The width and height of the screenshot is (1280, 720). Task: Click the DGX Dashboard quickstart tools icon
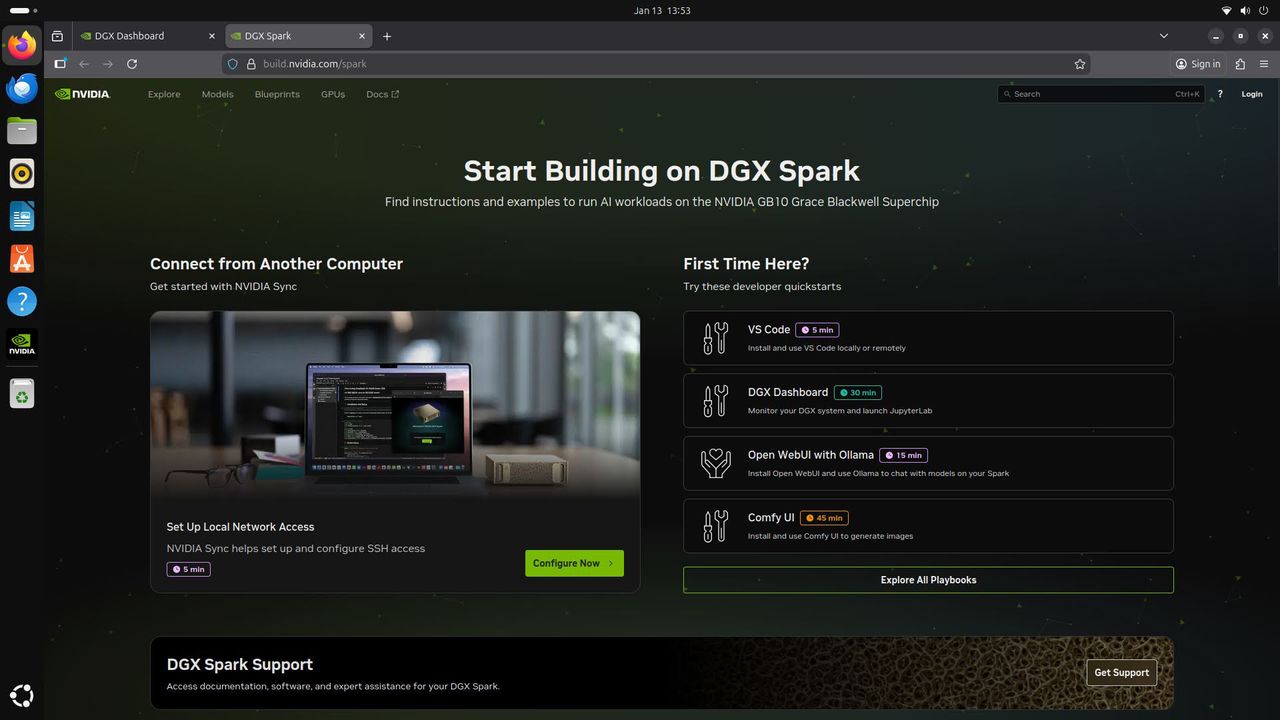click(715, 401)
